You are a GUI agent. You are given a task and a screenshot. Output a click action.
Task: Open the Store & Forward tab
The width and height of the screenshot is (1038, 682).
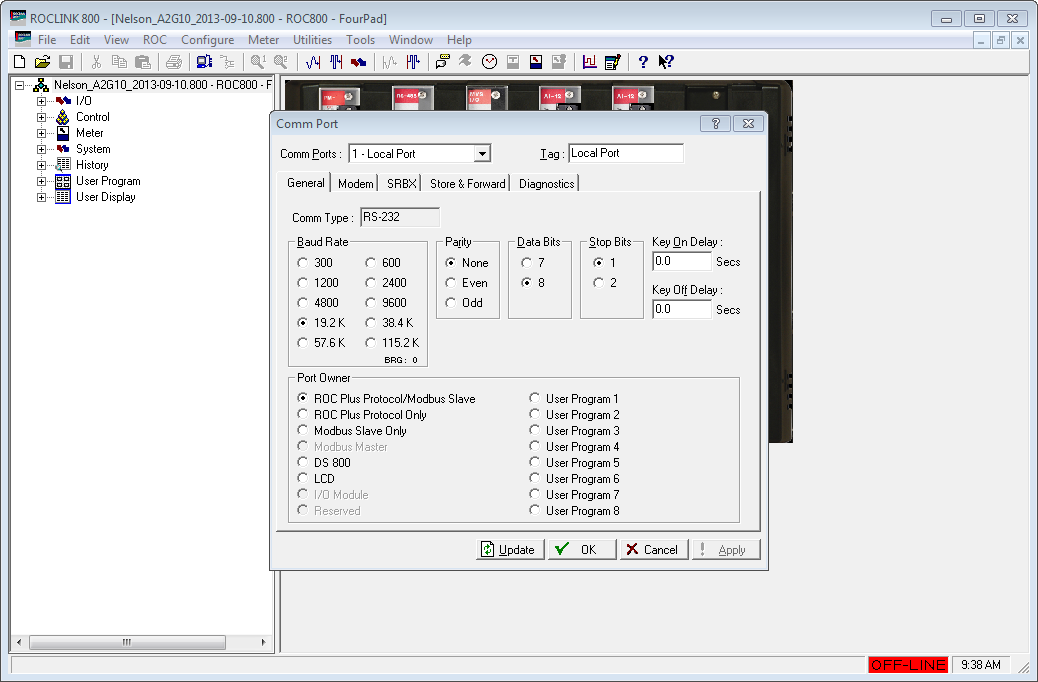467,184
